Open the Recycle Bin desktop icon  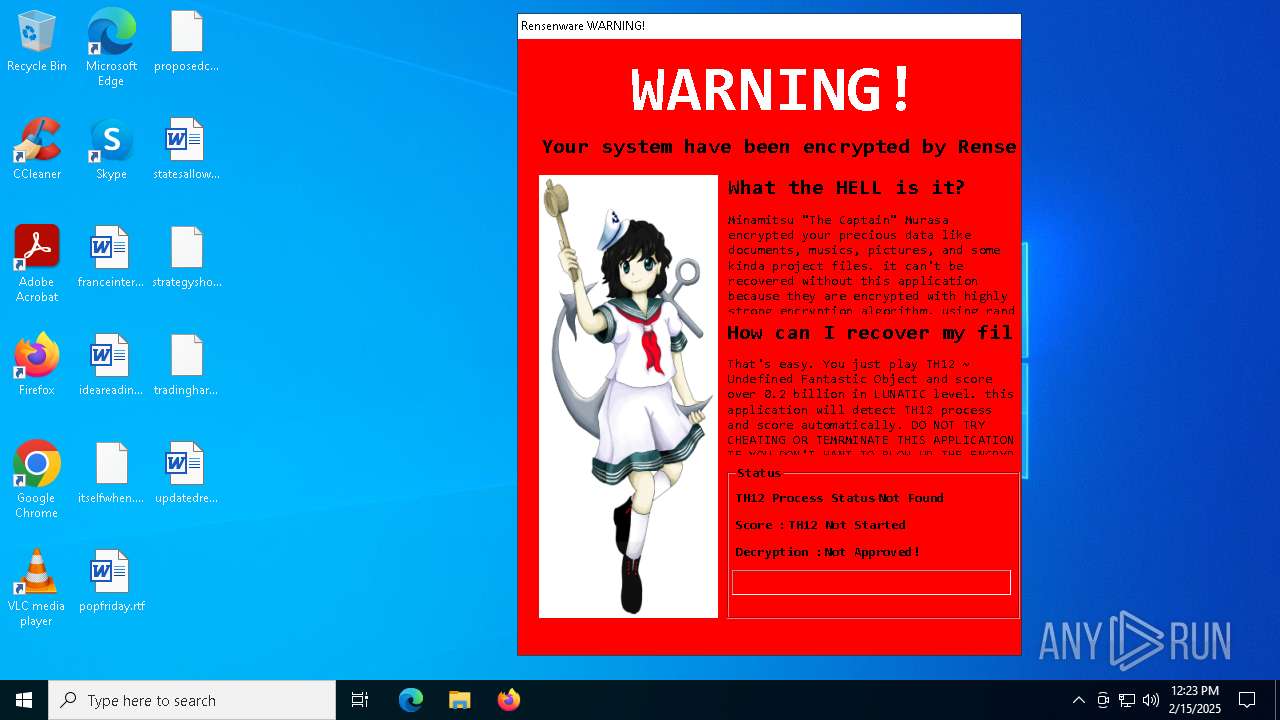click(37, 42)
